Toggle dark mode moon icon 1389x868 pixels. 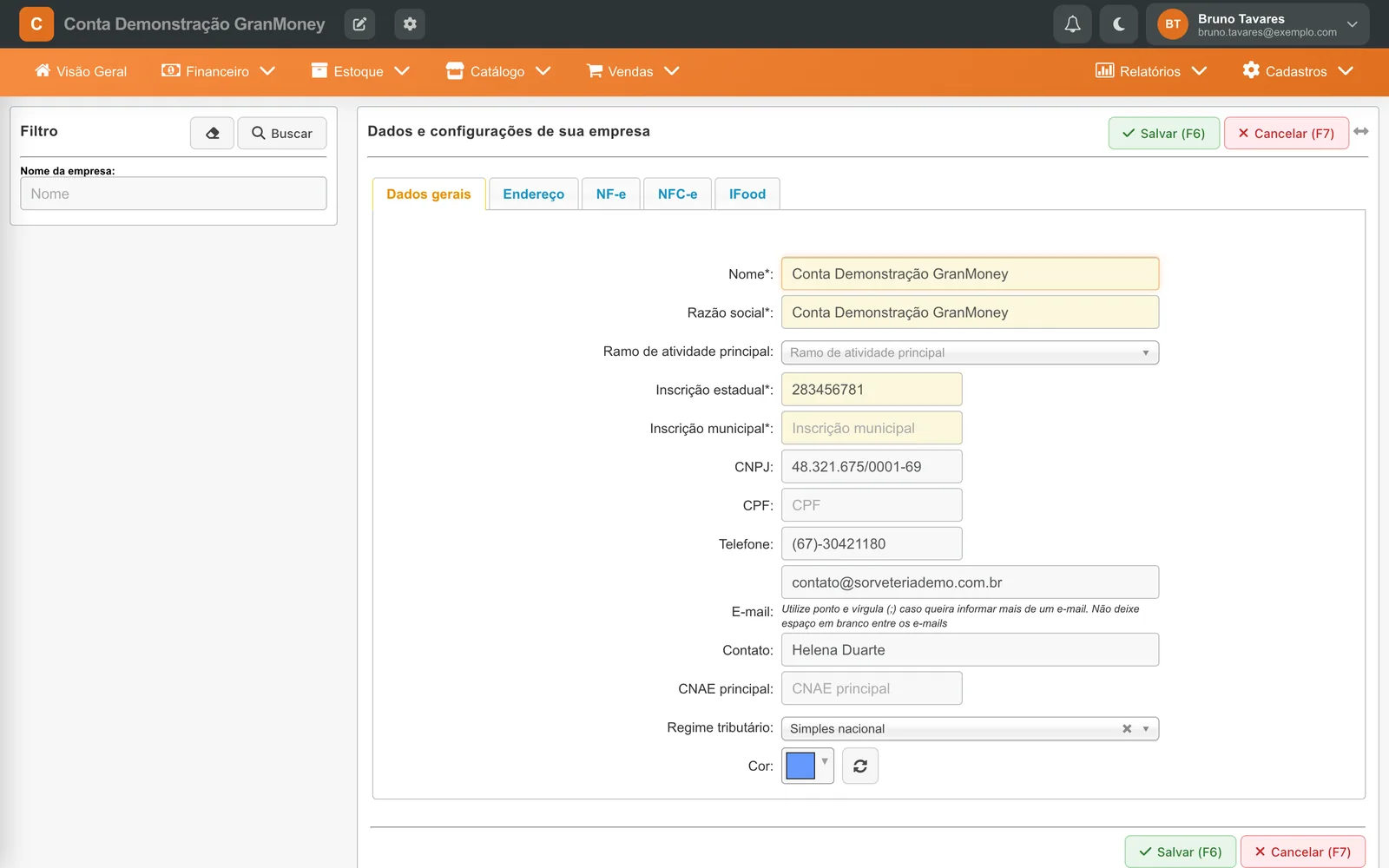tap(1119, 24)
